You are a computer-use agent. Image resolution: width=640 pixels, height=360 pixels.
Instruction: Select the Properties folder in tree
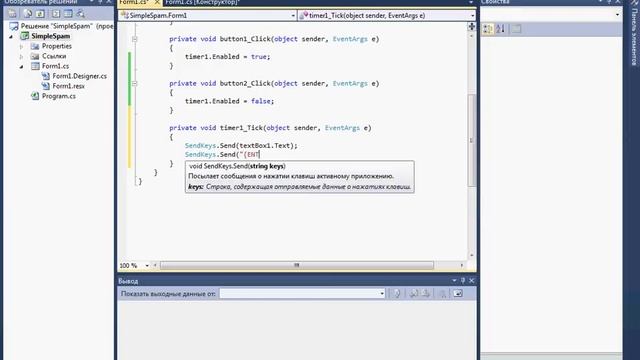[57, 46]
